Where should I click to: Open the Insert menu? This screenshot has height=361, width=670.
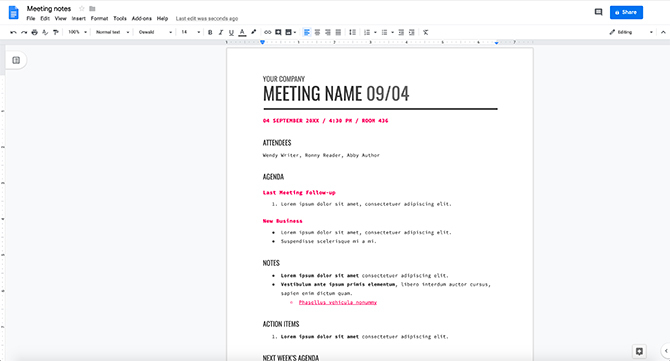point(79,19)
